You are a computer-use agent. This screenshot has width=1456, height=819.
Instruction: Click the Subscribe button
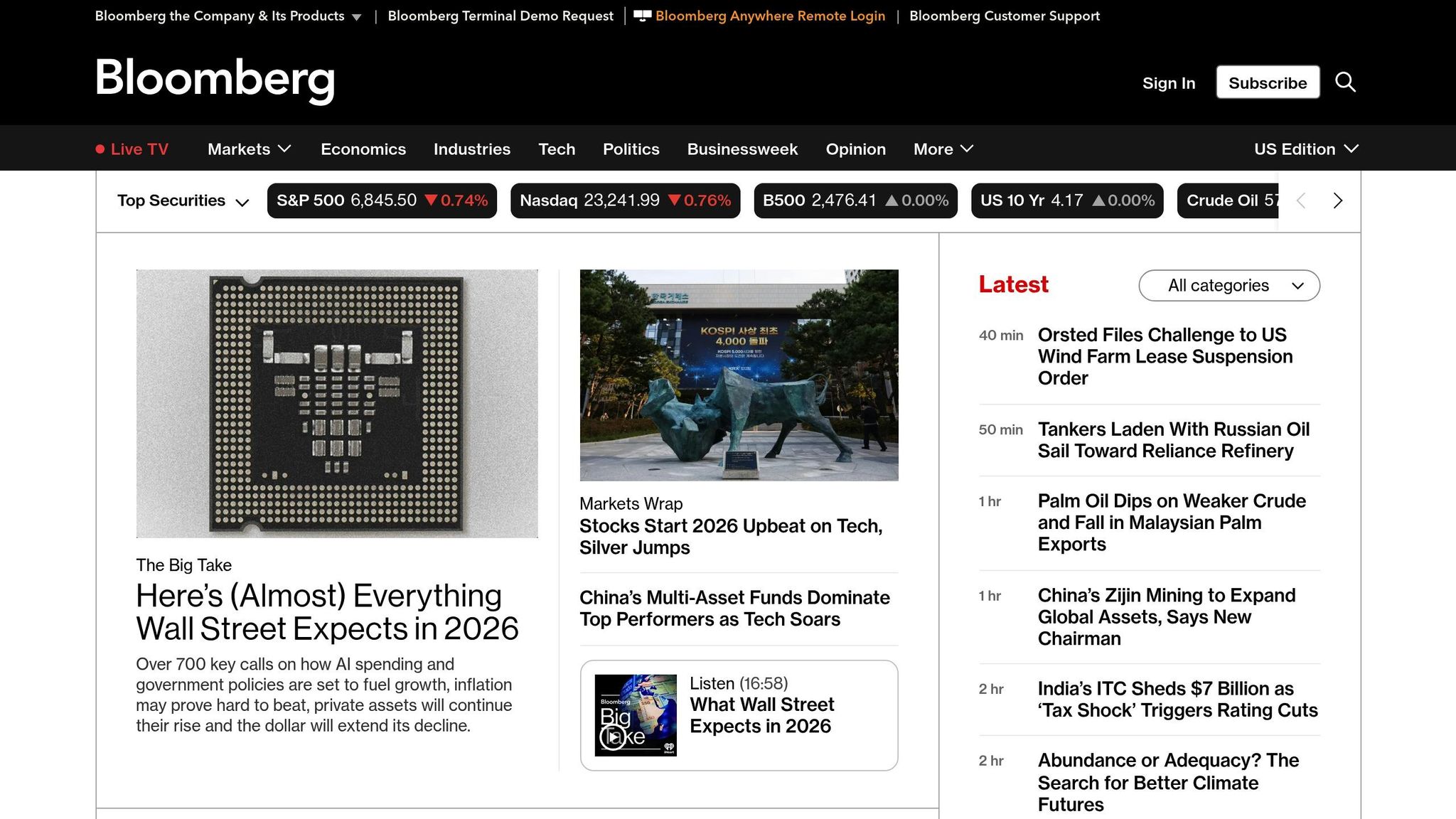(1268, 82)
